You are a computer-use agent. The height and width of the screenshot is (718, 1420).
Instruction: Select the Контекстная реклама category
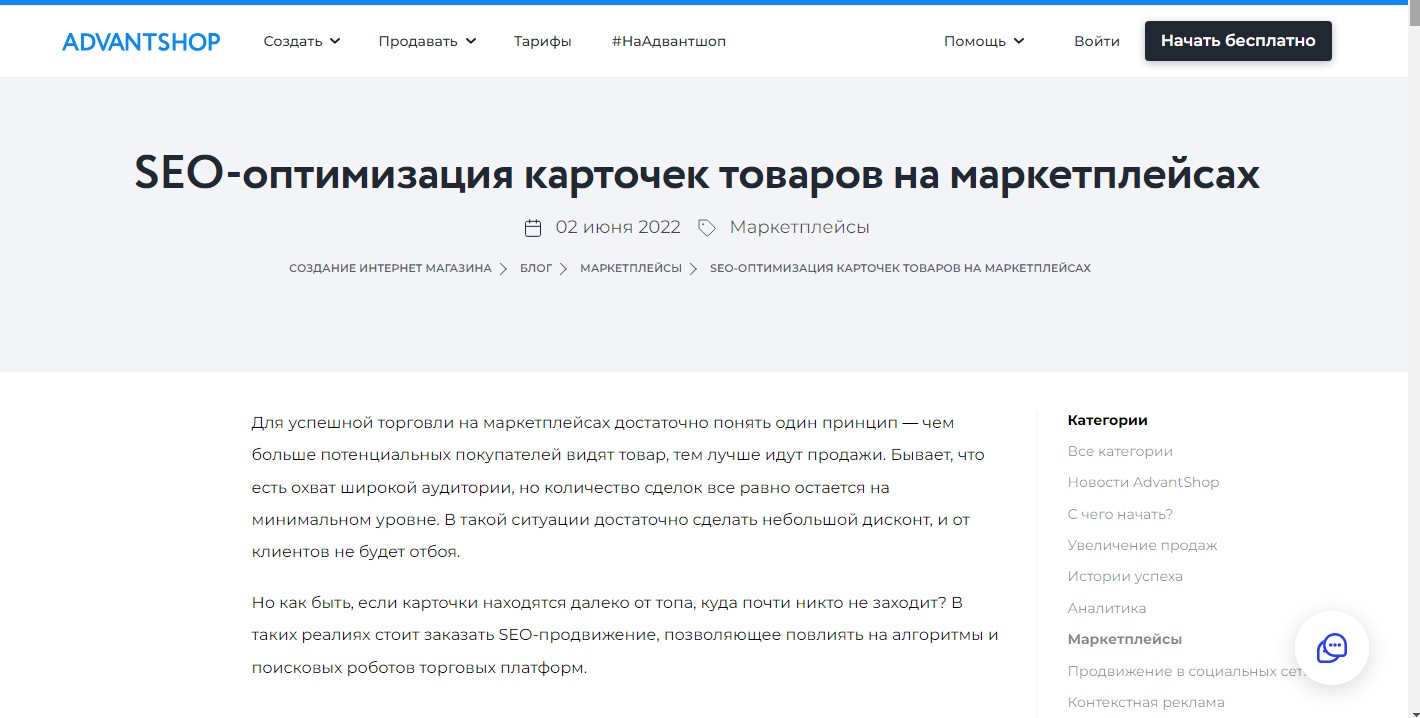tap(1146, 702)
